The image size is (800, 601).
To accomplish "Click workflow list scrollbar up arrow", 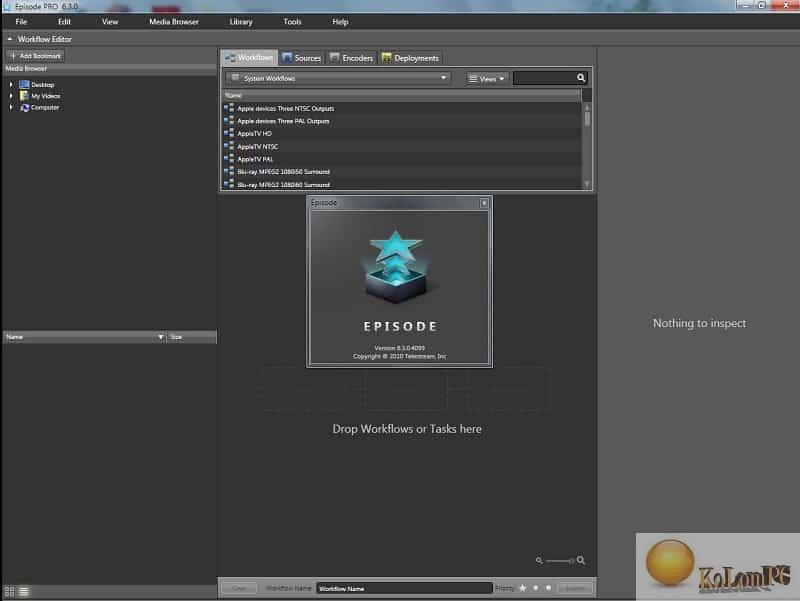I will click(587, 107).
